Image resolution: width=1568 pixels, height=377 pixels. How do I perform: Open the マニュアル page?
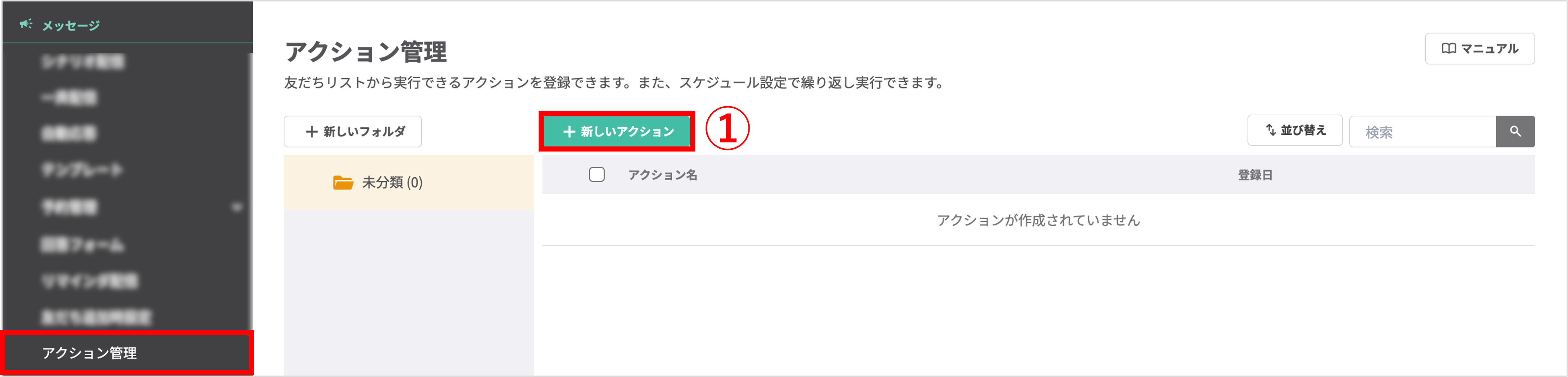coord(1480,49)
